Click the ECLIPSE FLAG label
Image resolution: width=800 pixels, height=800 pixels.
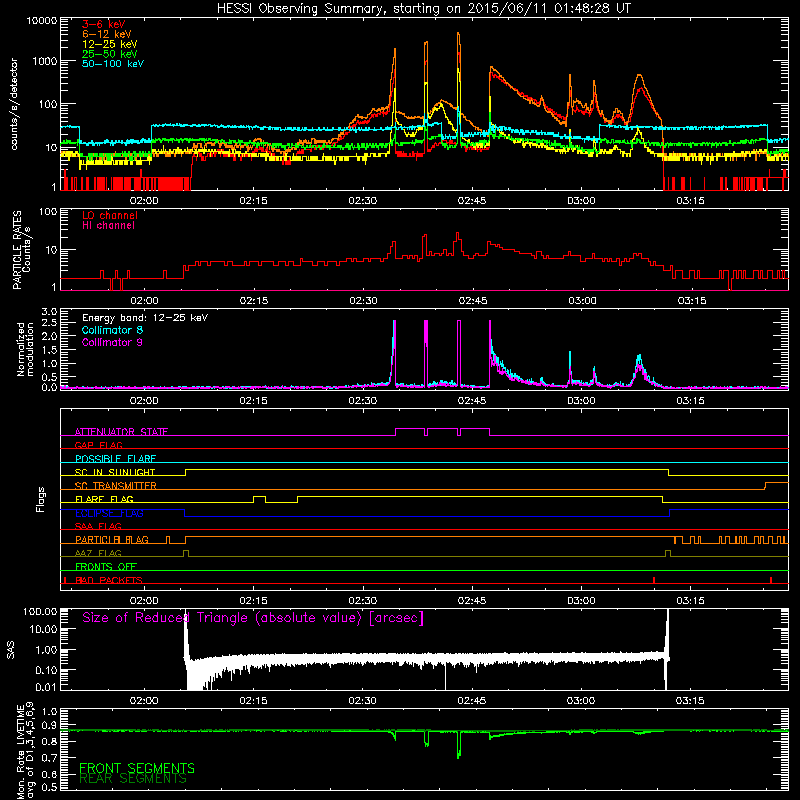pyautogui.click(x=109, y=513)
